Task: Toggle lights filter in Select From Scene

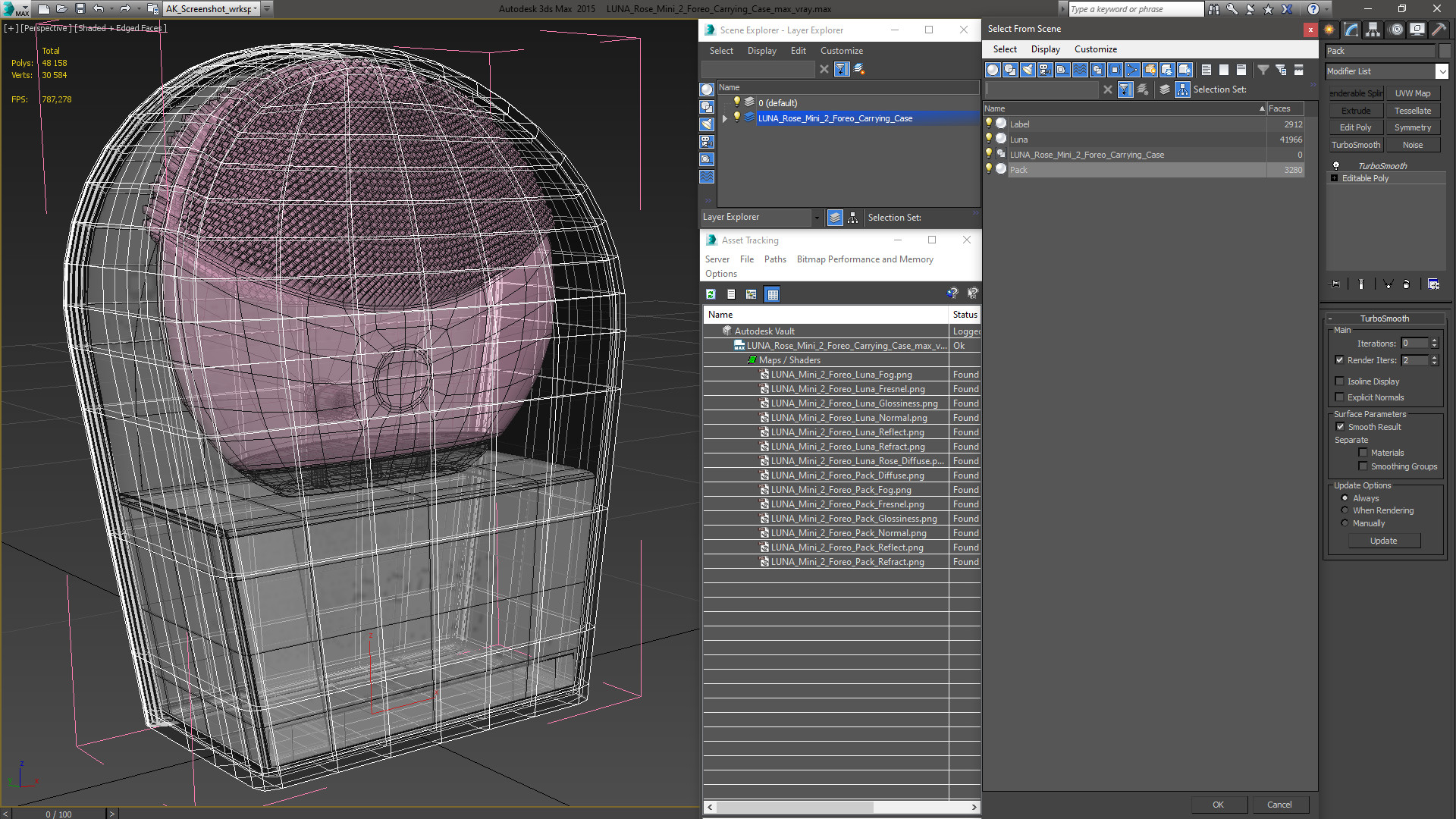Action: click(x=1028, y=70)
